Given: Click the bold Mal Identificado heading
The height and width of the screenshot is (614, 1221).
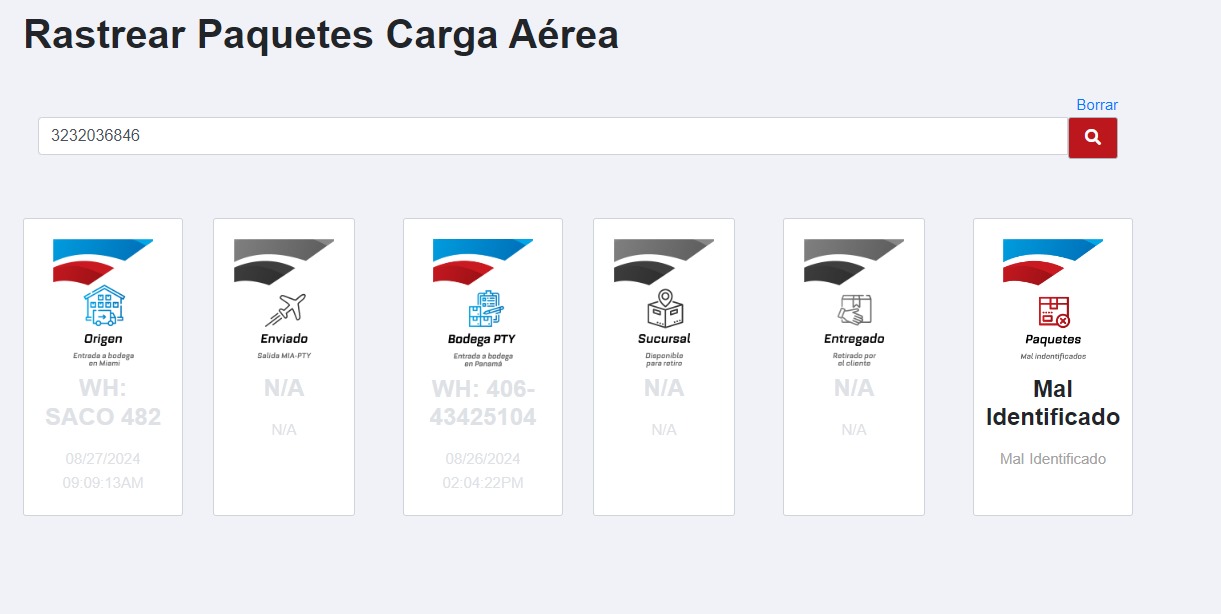Looking at the screenshot, I should (x=1053, y=403).
